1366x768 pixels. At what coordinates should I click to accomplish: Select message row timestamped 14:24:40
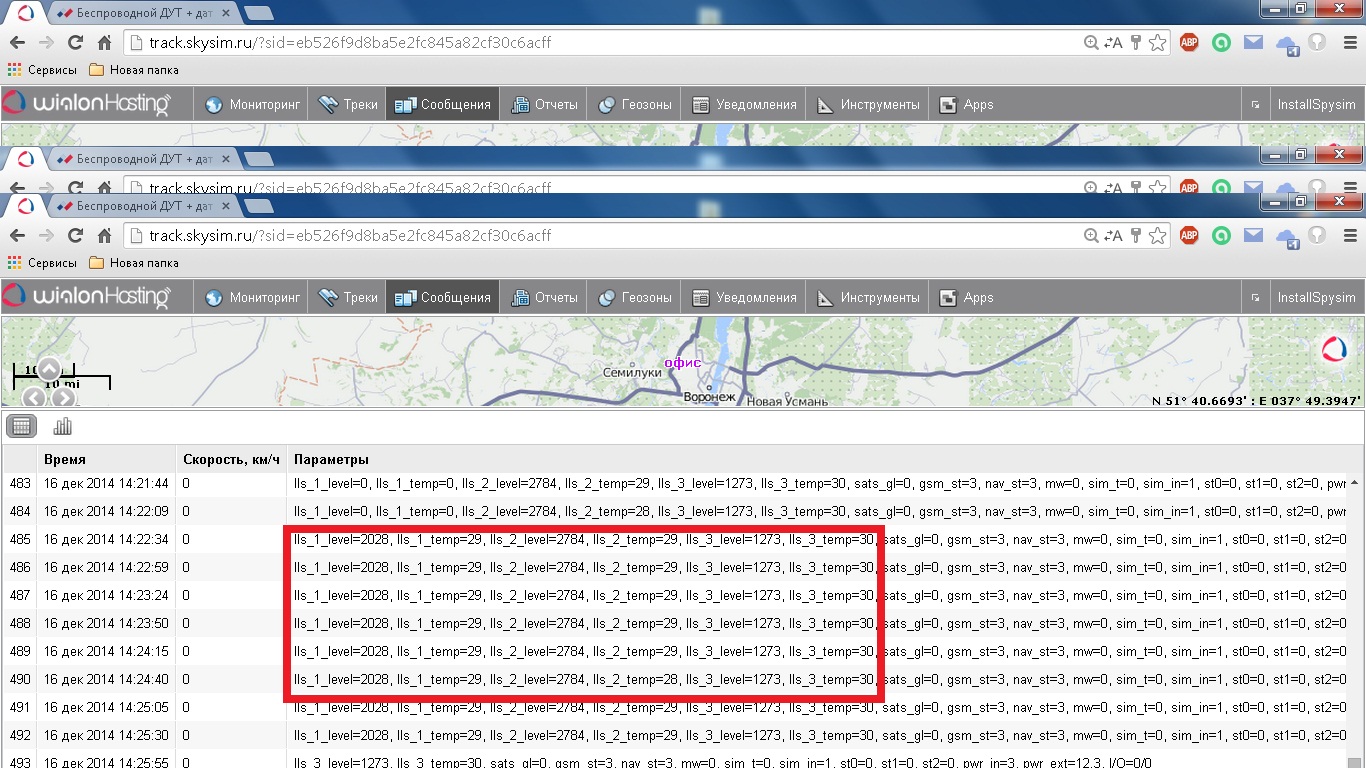click(106, 680)
